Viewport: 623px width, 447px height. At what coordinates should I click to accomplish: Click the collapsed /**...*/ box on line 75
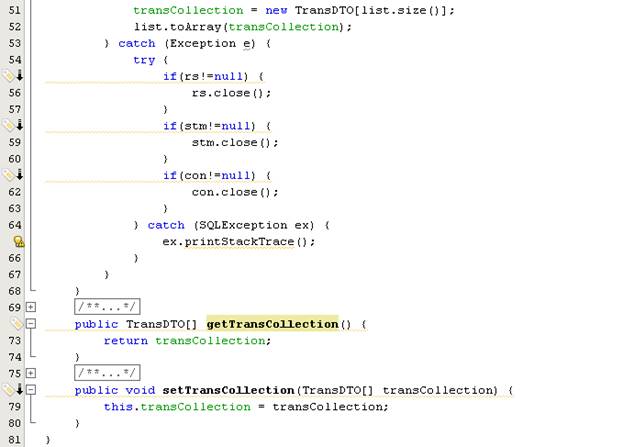pyautogui.click(x=107, y=373)
